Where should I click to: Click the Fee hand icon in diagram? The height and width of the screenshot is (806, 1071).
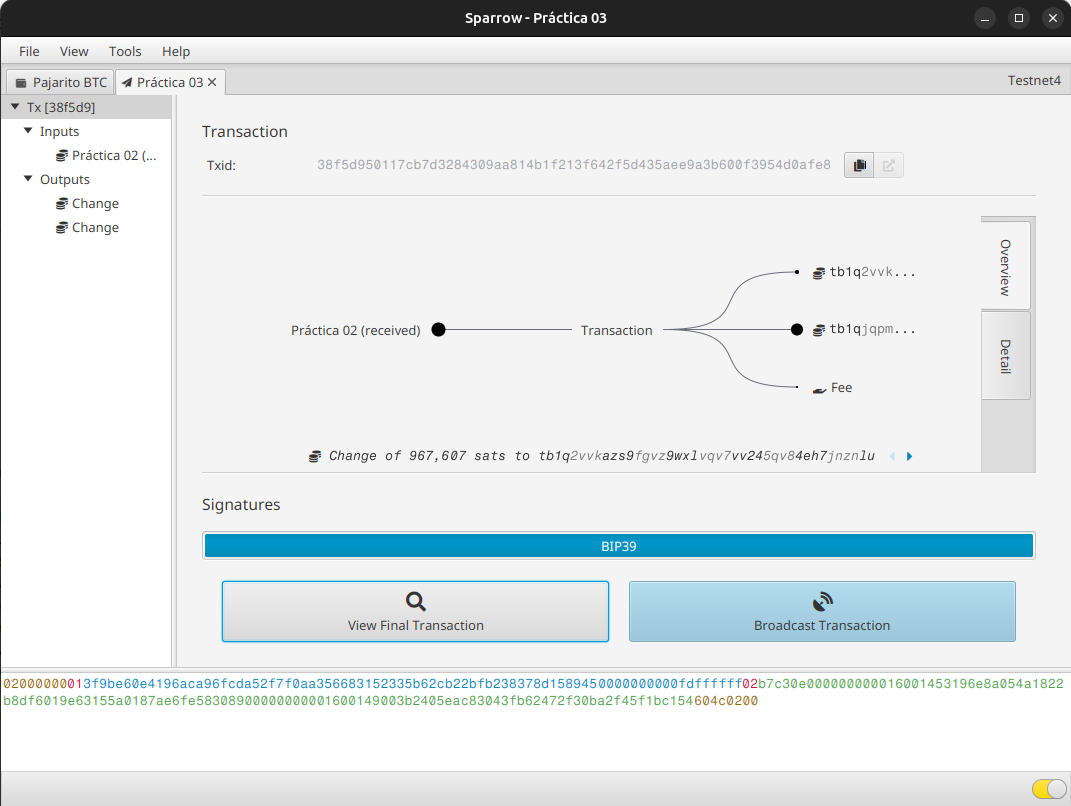tap(819, 389)
